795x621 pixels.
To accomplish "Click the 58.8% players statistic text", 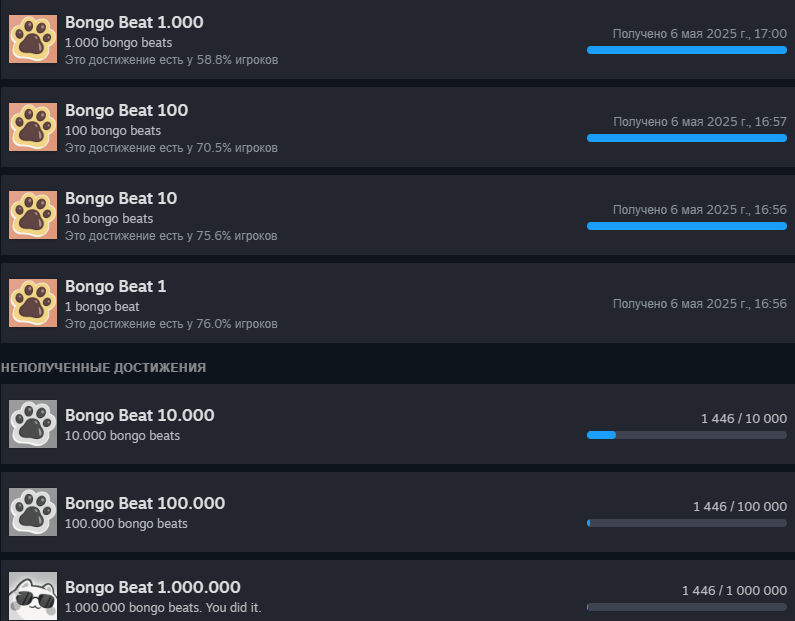I will tap(171, 60).
